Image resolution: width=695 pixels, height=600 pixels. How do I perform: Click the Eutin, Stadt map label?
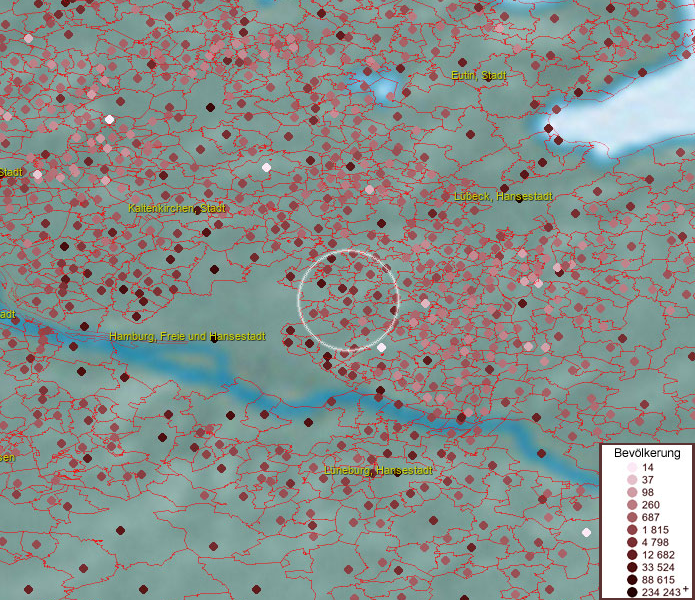tap(479, 75)
